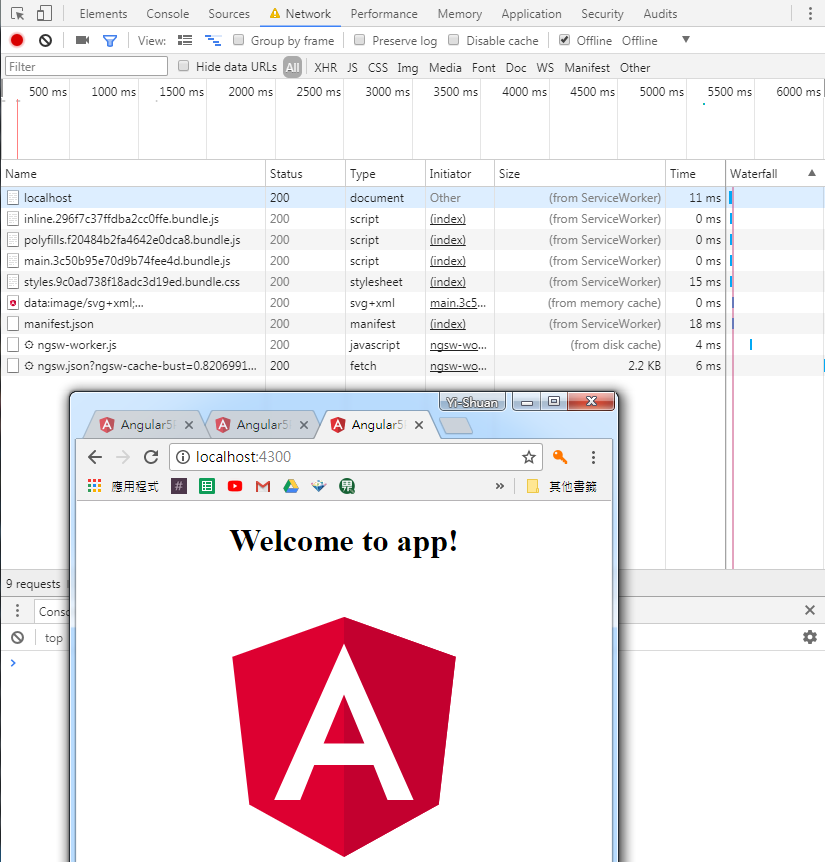Open the network throttling dropdown arrow
The width and height of the screenshot is (825, 862).
(685, 40)
